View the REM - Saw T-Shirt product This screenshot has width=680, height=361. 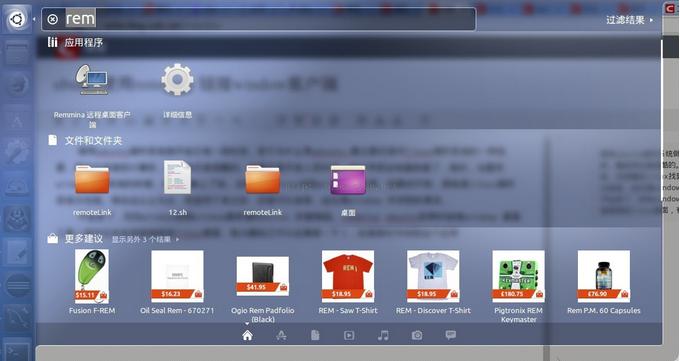[x=348, y=276]
